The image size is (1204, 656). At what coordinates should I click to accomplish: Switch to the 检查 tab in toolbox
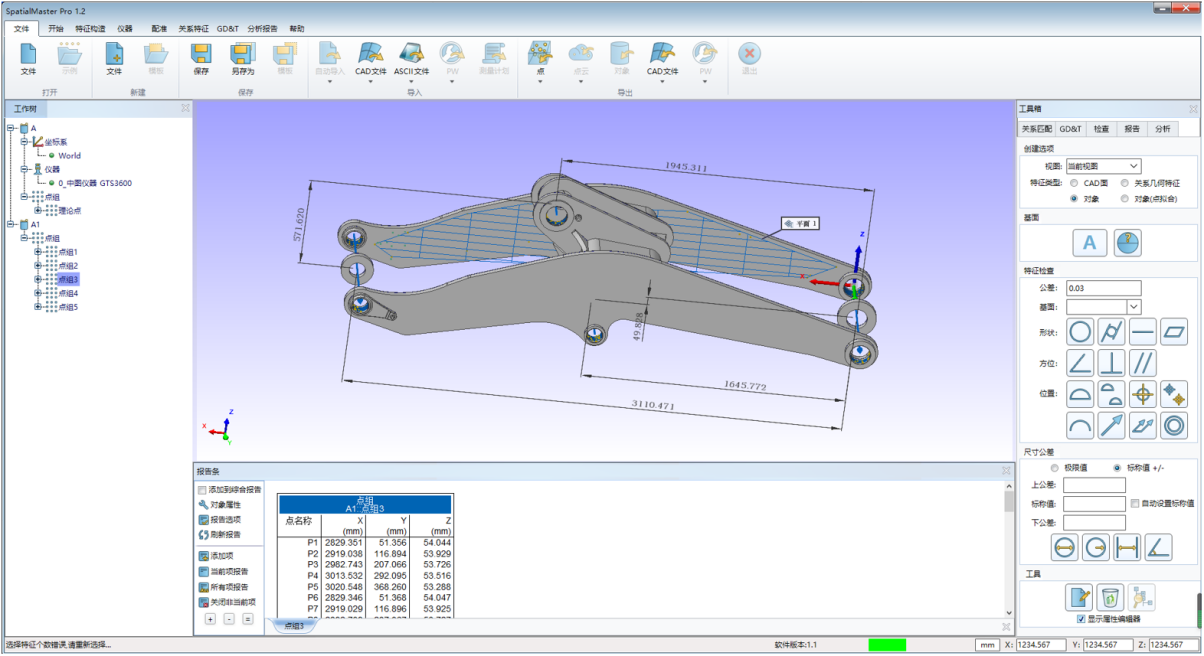[1100, 129]
